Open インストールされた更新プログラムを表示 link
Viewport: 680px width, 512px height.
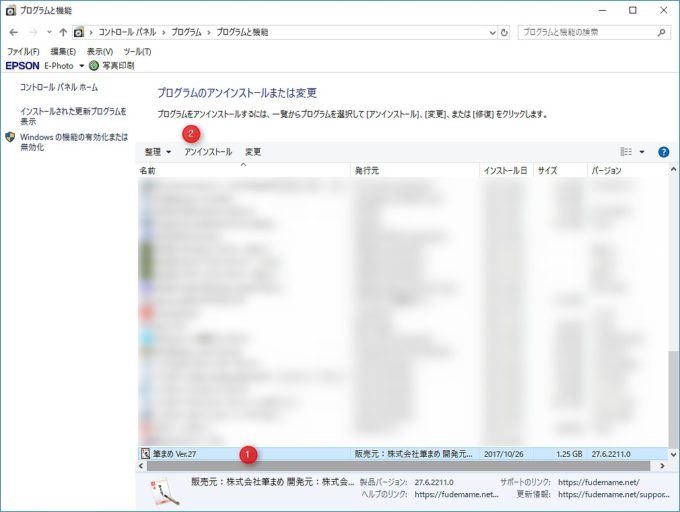72,115
